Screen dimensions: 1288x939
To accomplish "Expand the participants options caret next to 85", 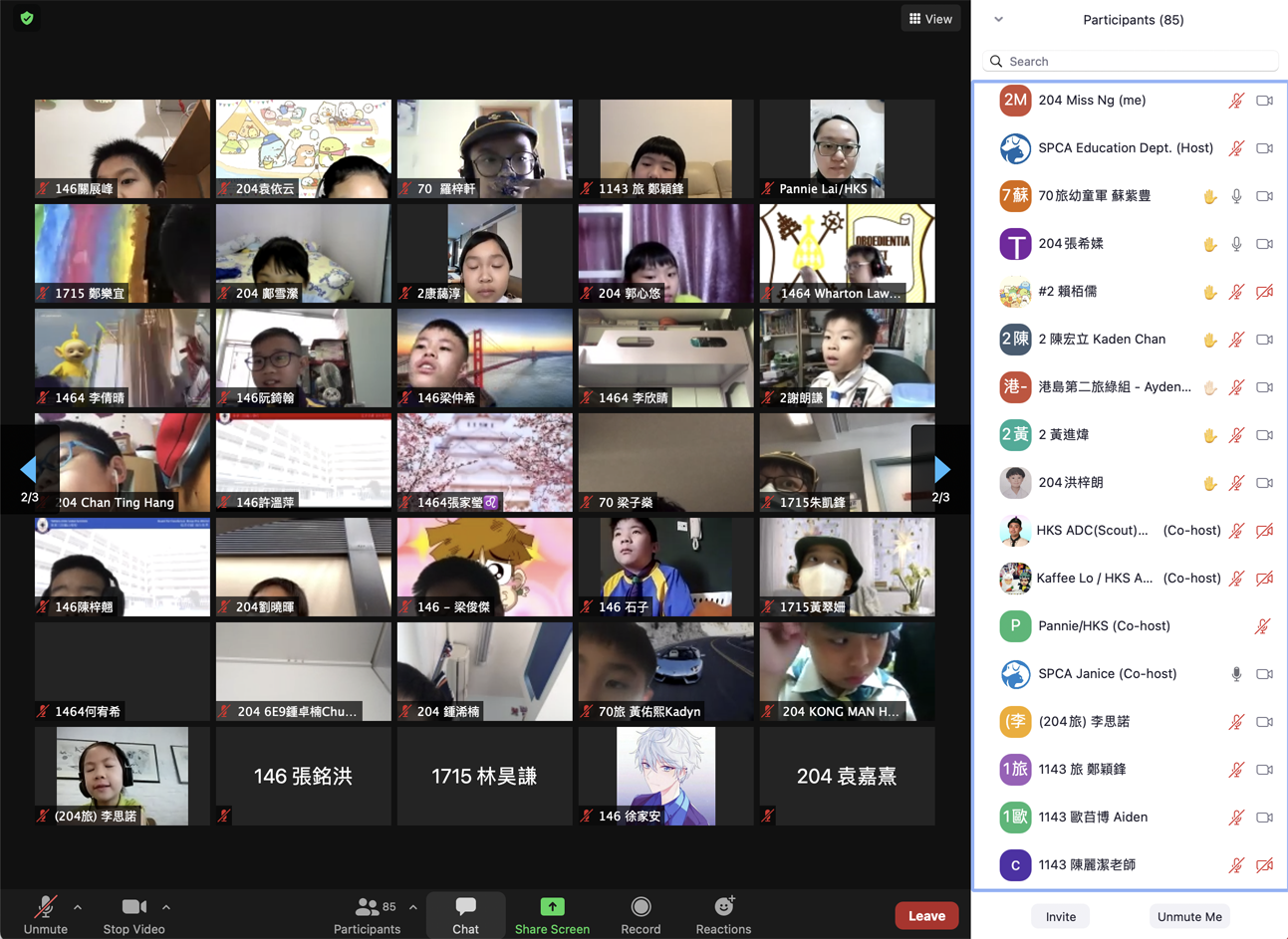I will click(x=413, y=907).
